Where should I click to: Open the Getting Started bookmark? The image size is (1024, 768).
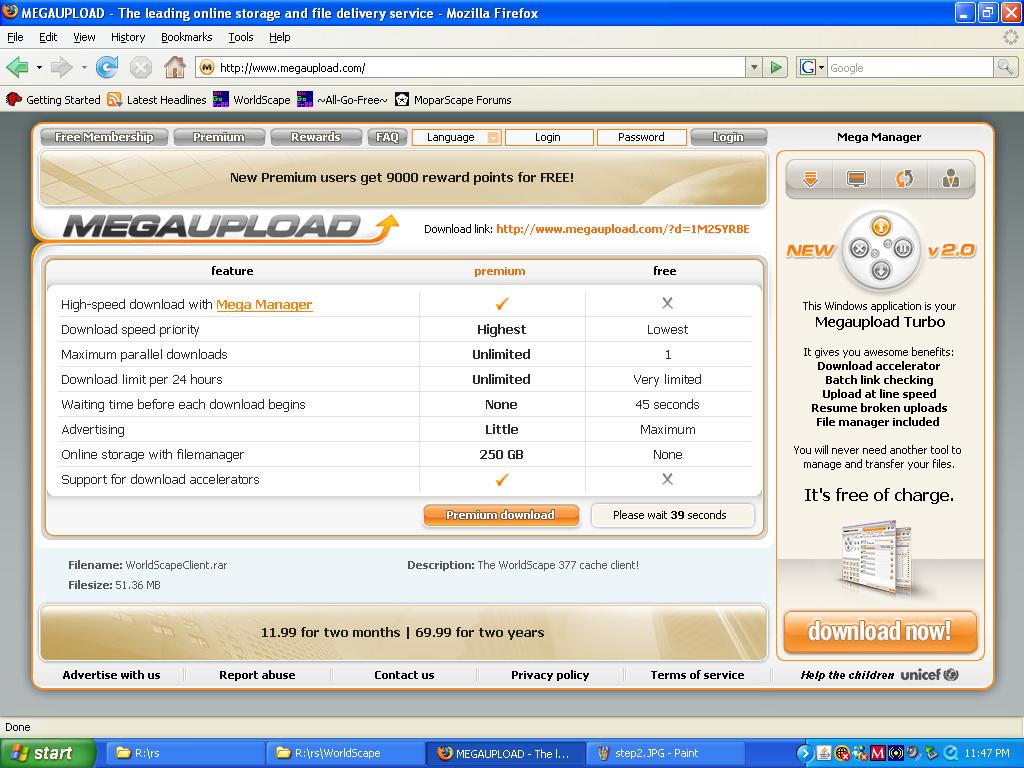(53, 99)
